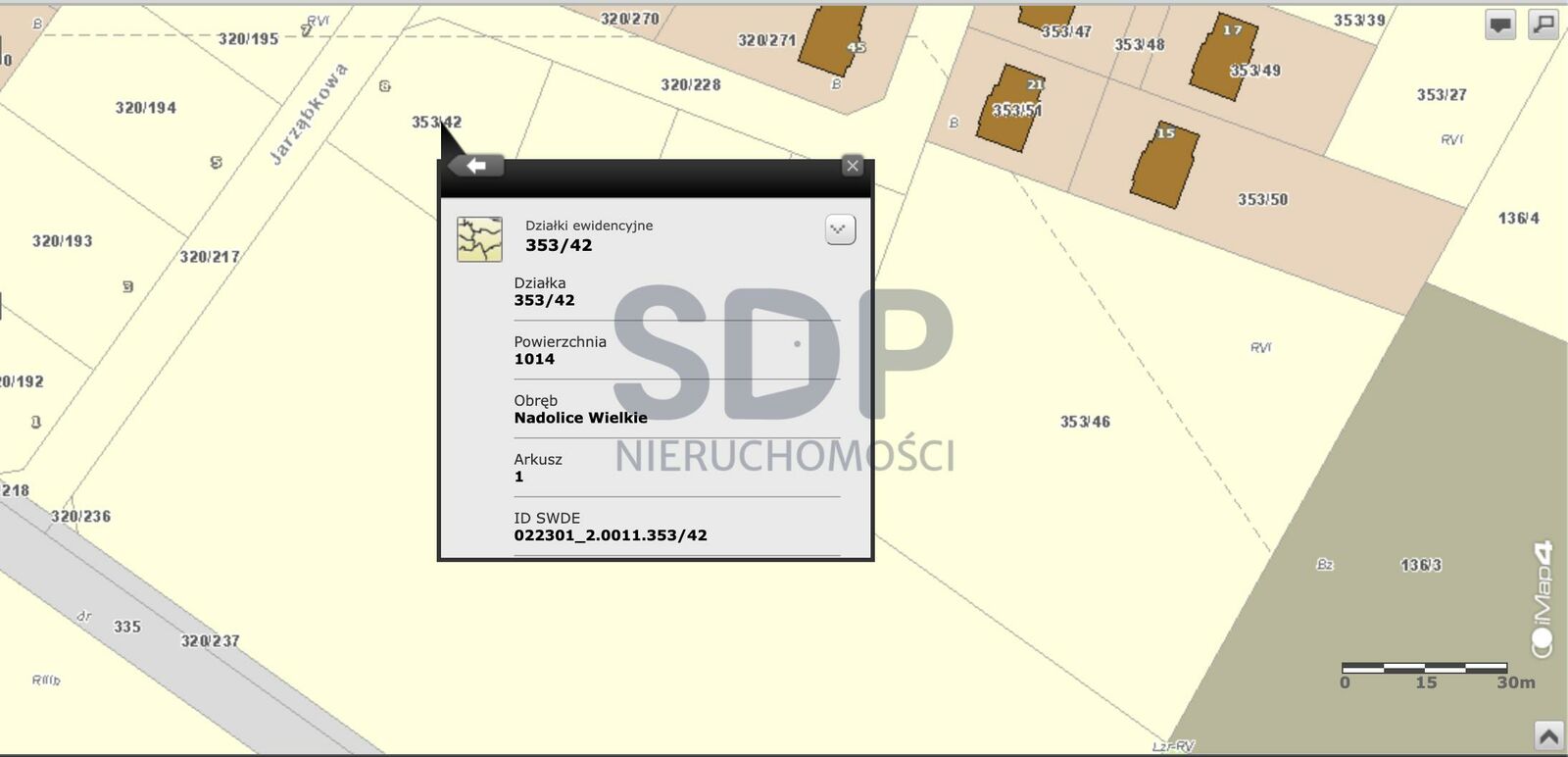Click the building numbered 45

(833, 39)
